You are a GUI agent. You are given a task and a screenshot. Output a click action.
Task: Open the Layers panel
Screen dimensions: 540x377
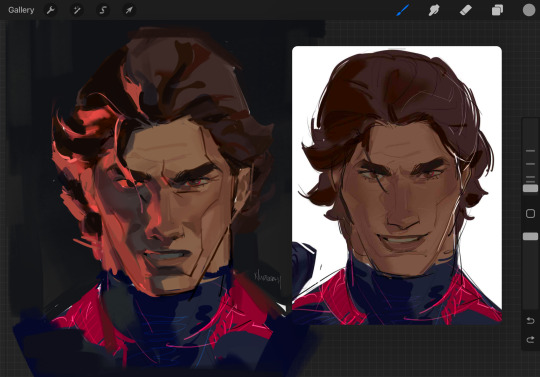pos(497,10)
